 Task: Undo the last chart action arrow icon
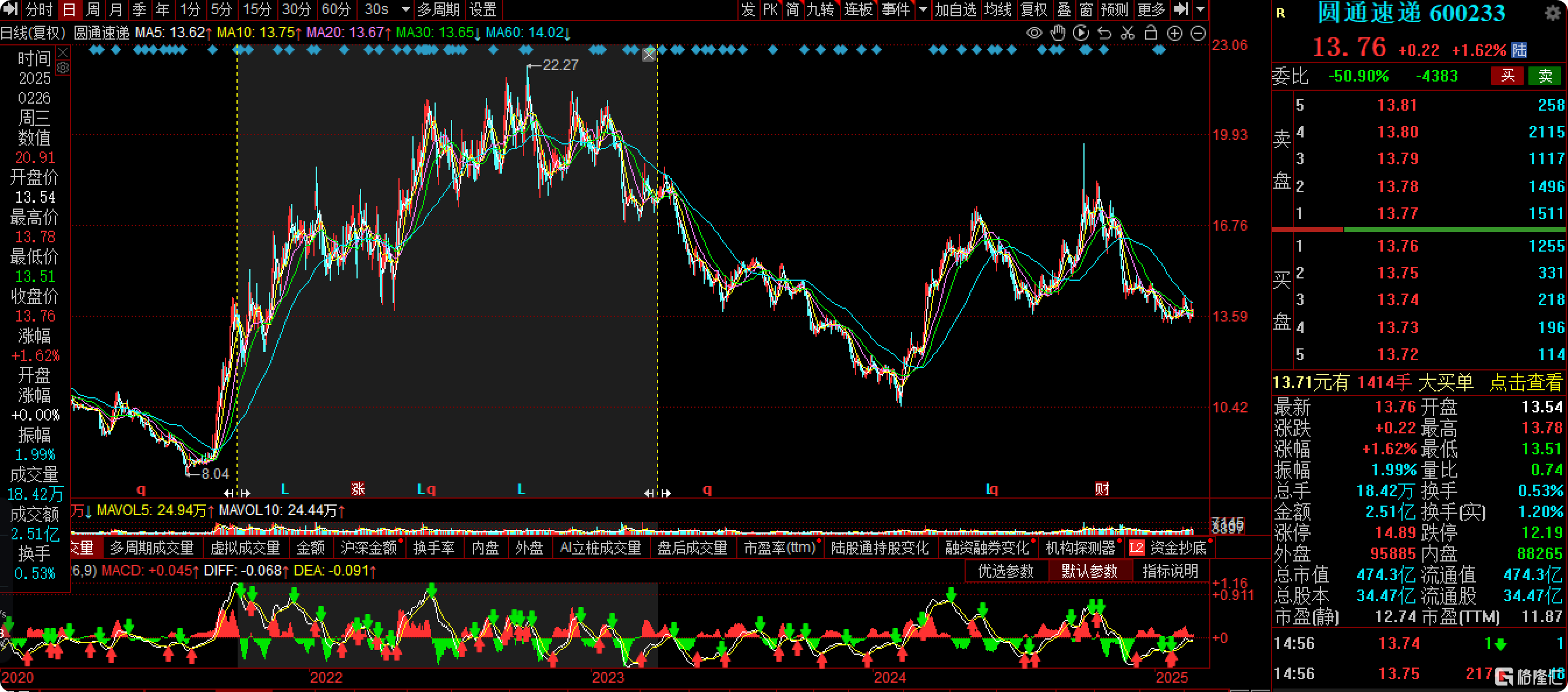1104,33
